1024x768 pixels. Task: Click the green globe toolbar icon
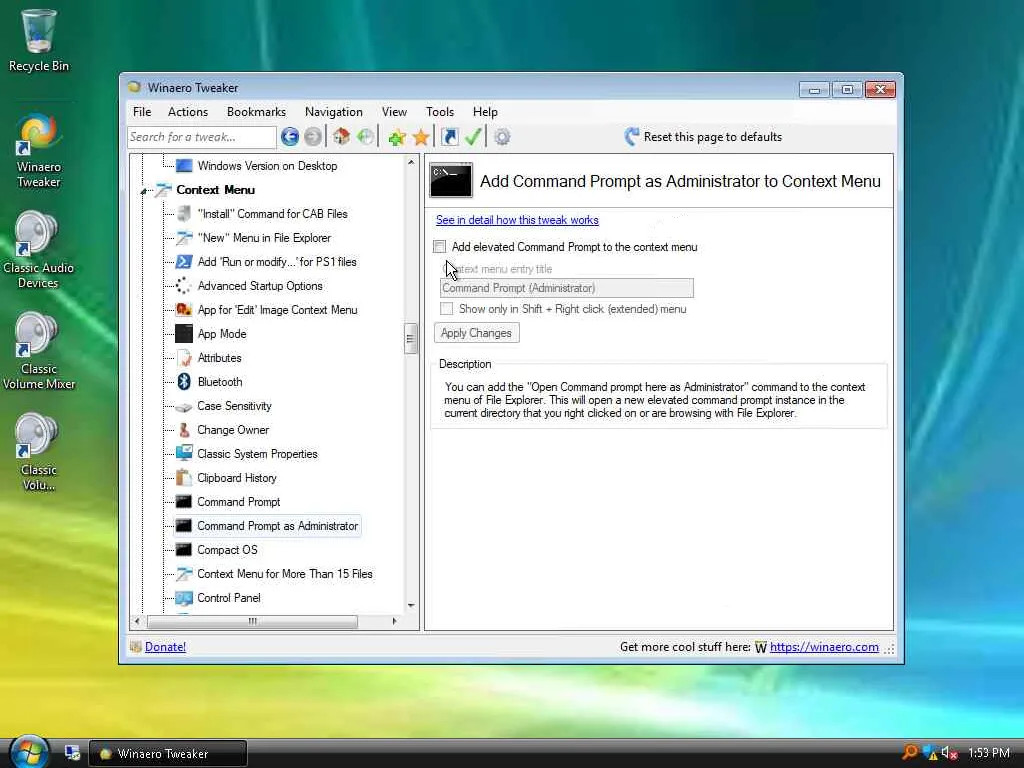pyautogui.click(x=366, y=137)
